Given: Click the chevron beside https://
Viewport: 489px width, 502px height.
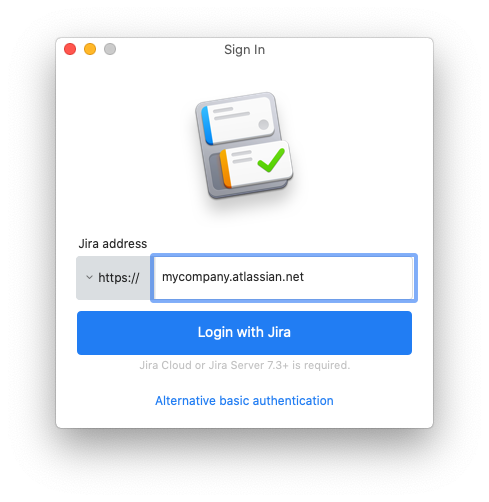Looking at the screenshot, I should 89,277.
